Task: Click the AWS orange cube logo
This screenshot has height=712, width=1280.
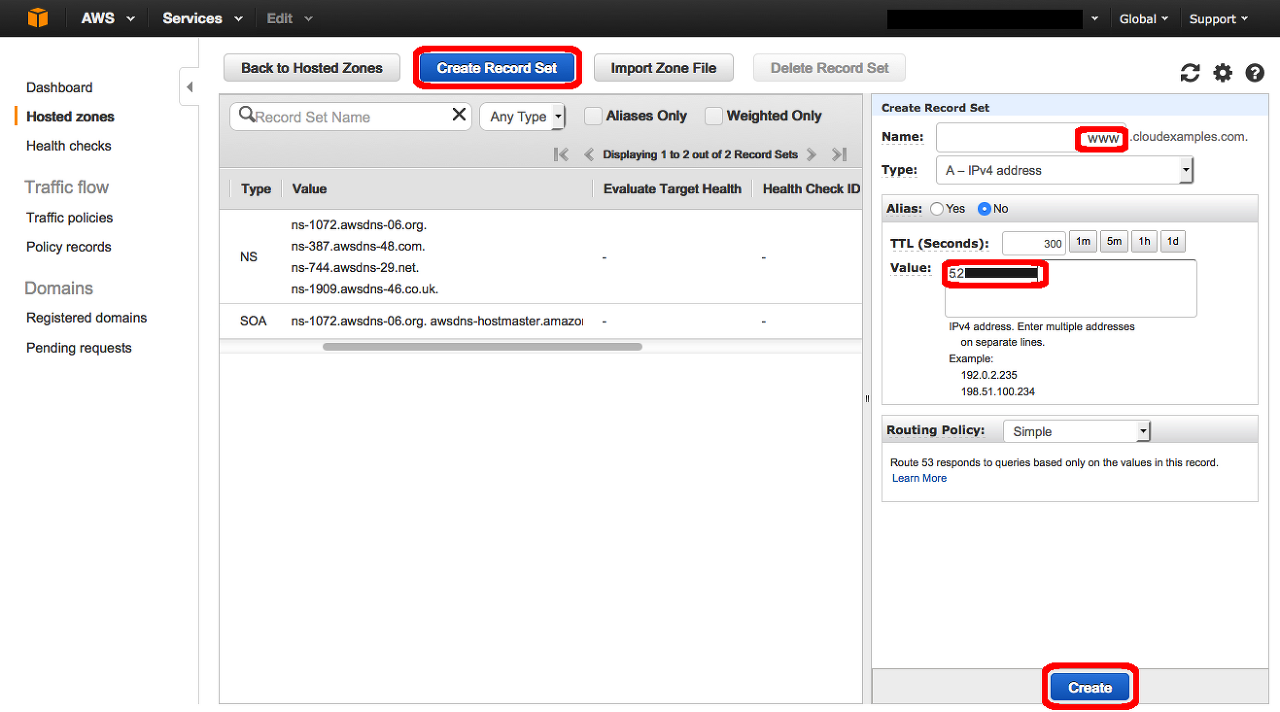Action: [38, 18]
